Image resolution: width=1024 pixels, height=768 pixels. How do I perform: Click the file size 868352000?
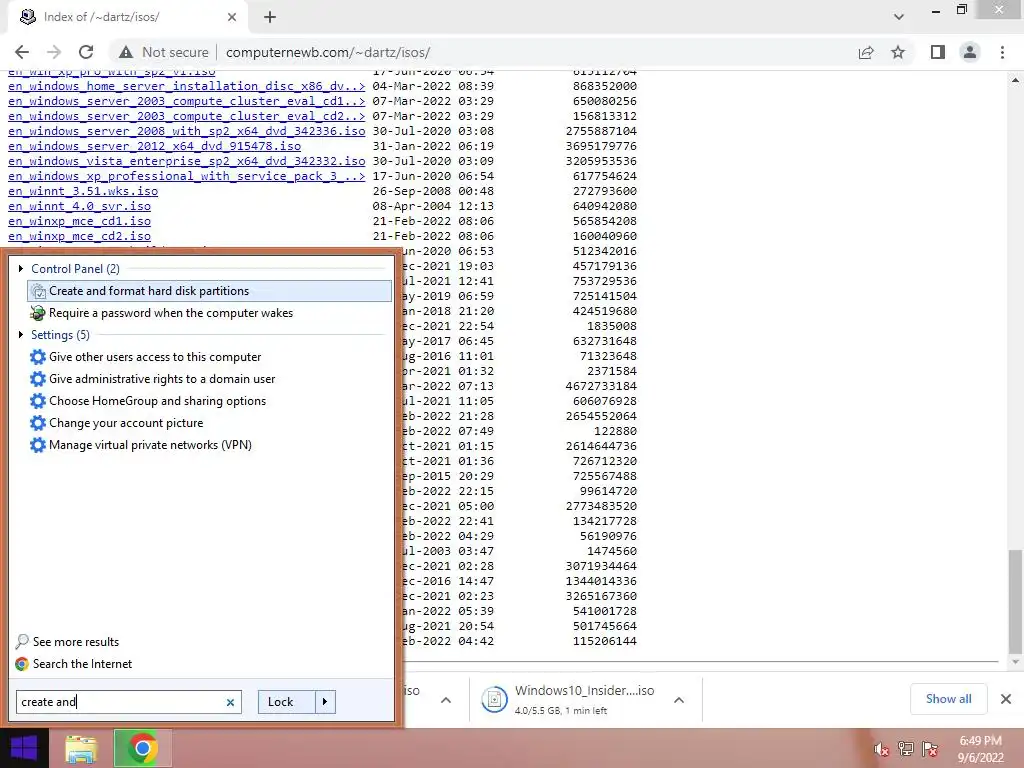605,86
